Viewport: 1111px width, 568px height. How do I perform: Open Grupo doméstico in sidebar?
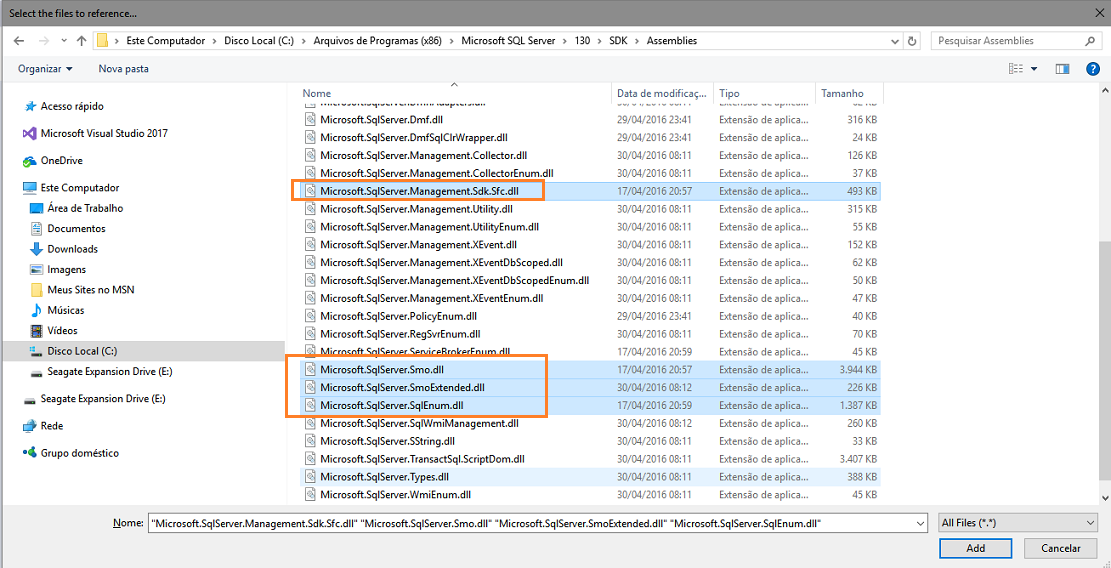coord(79,453)
